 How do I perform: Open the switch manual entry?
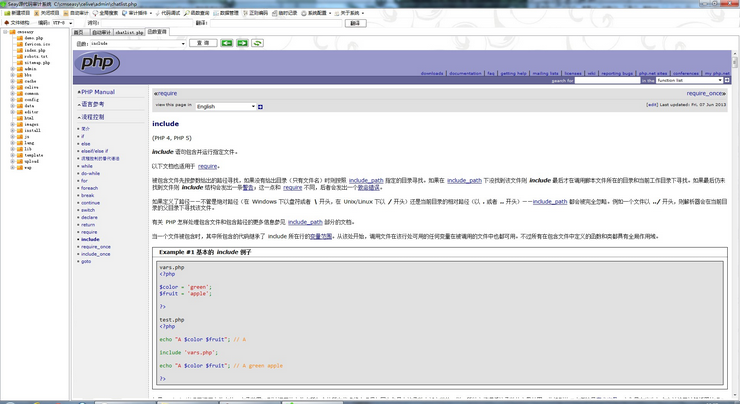[88, 210]
